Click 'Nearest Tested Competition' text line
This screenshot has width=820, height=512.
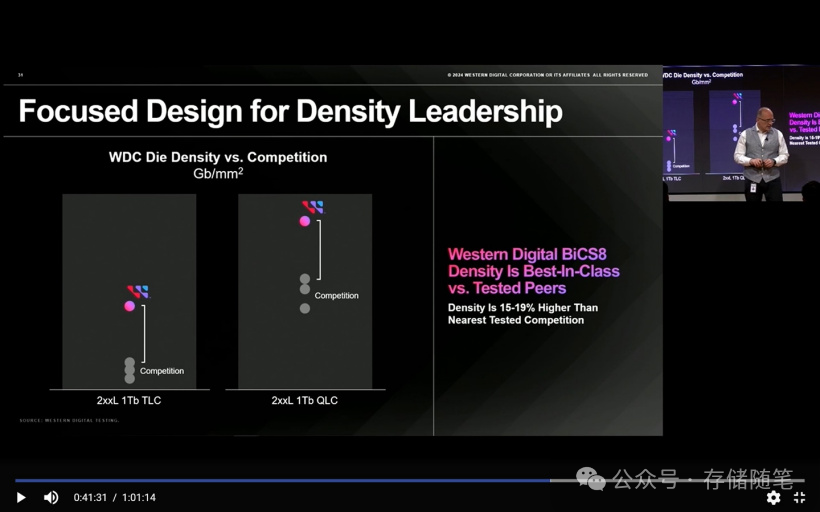pos(516,320)
